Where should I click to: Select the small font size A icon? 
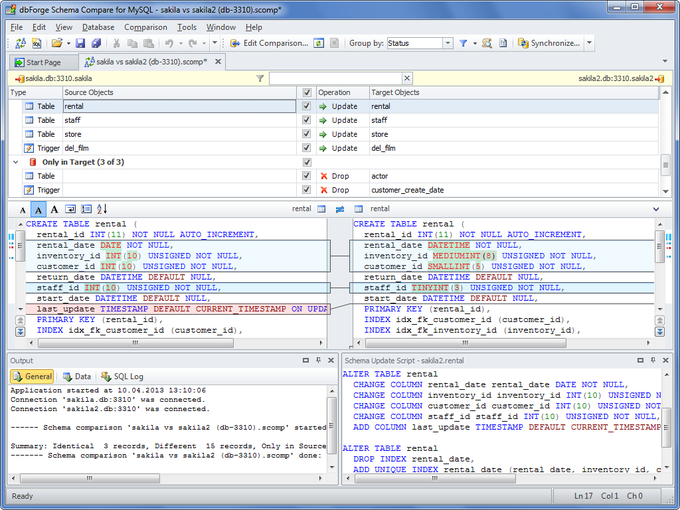23,210
